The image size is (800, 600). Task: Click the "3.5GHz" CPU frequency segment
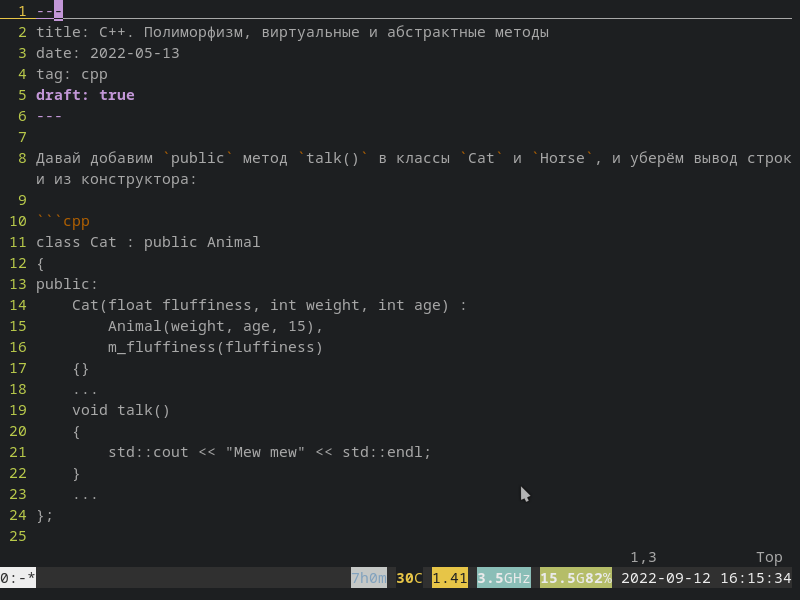click(x=504, y=578)
